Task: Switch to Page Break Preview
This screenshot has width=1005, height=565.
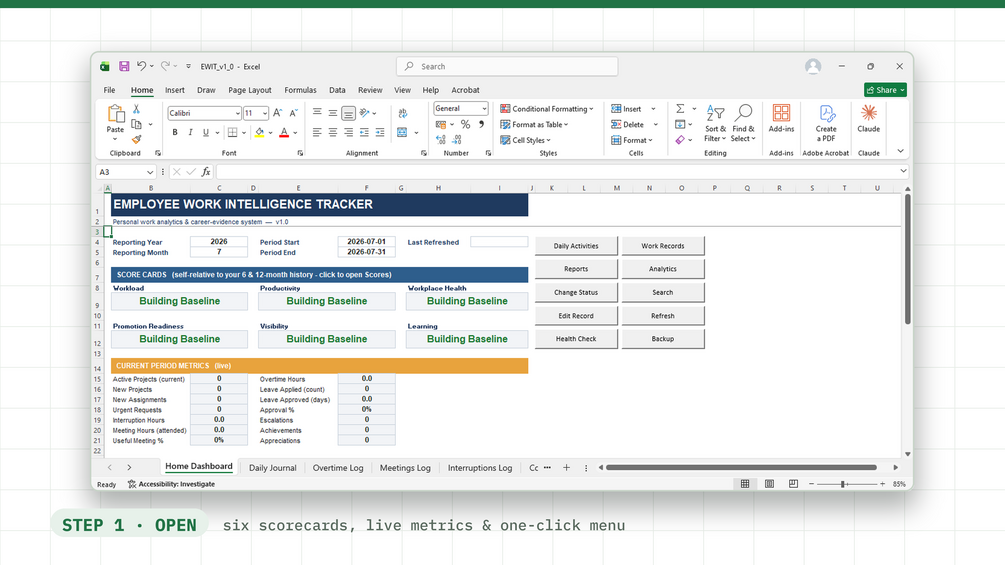Action: pyautogui.click(x=793, y=484)
